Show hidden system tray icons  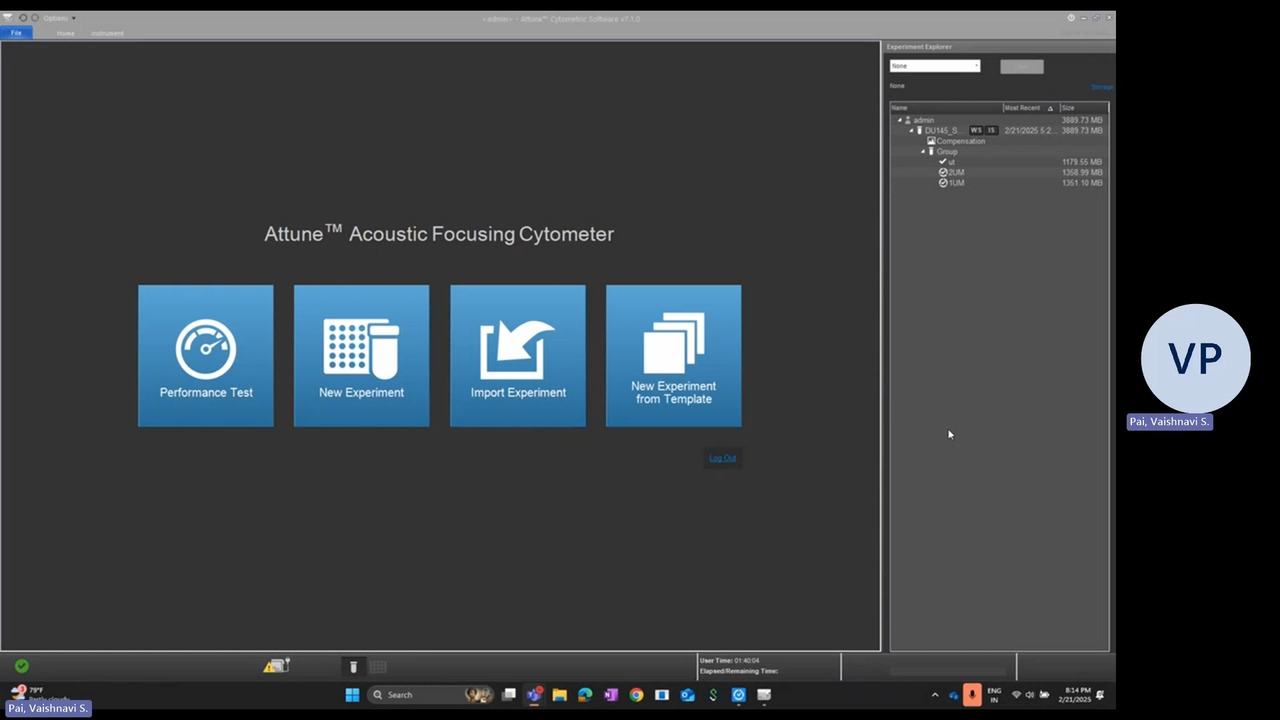pos(935,695)
